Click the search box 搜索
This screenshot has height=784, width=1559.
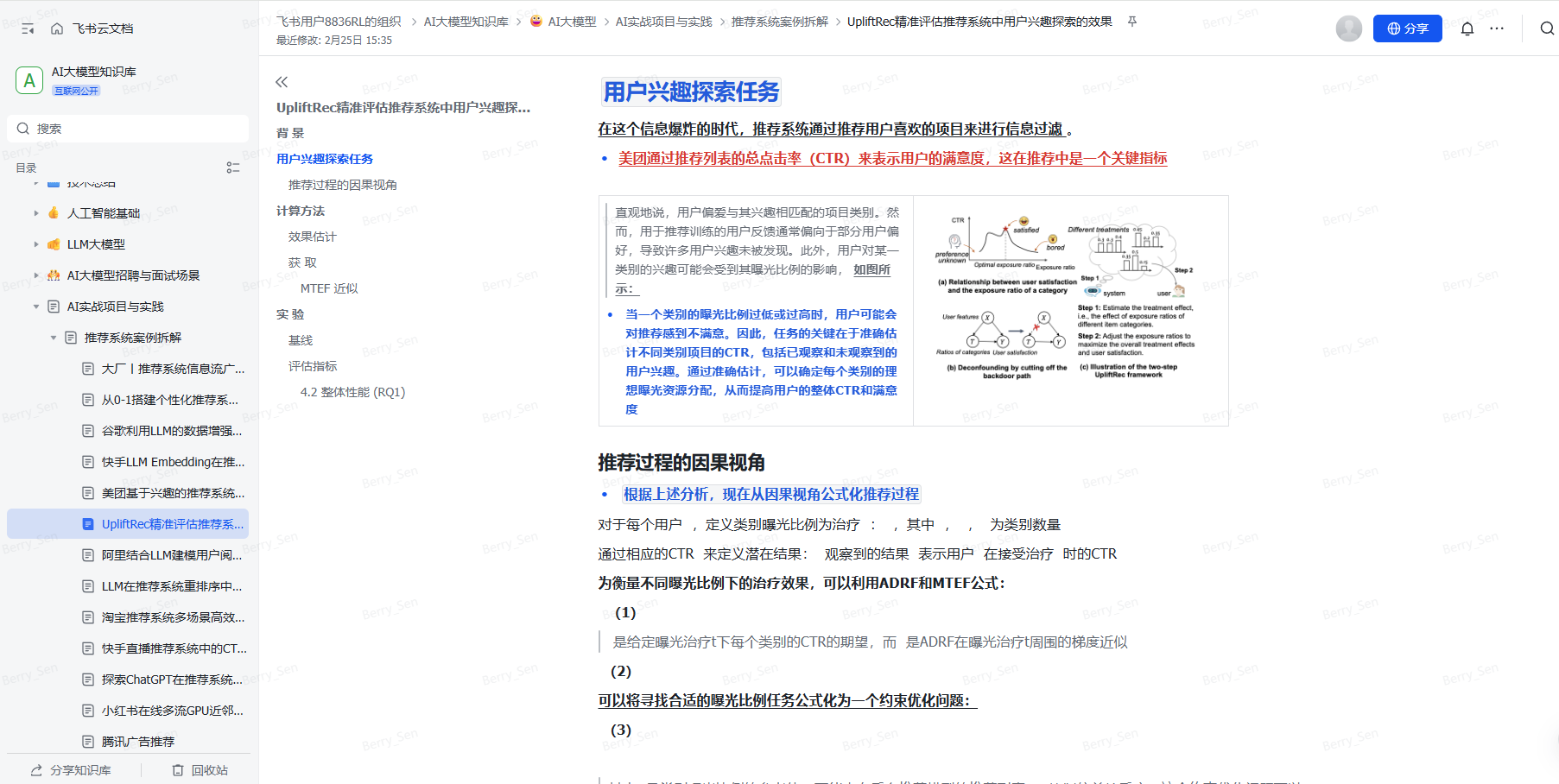pyautogui.click(x=128, y=129)
